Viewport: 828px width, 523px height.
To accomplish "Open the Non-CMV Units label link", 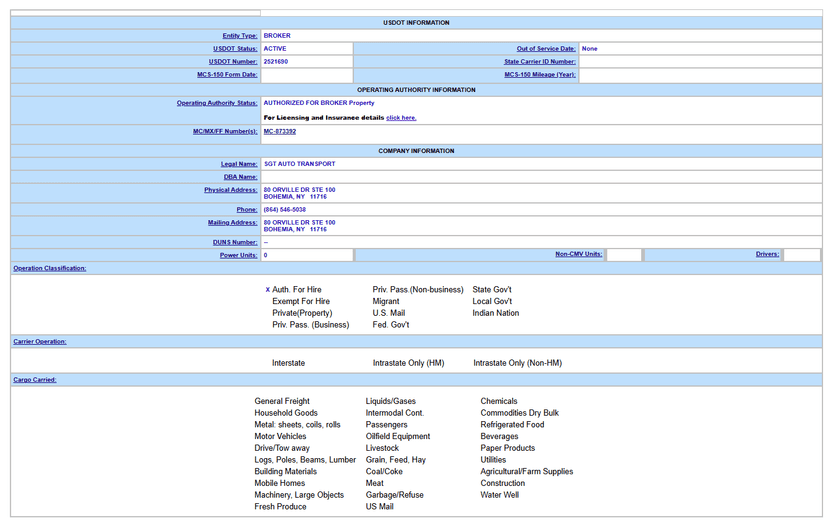I will [x=578, y=254].
